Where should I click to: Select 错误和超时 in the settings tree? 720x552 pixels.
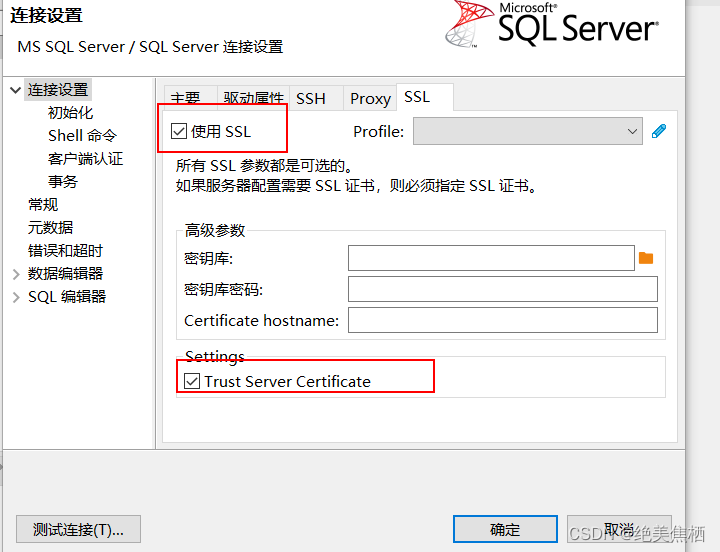[65, 251]
